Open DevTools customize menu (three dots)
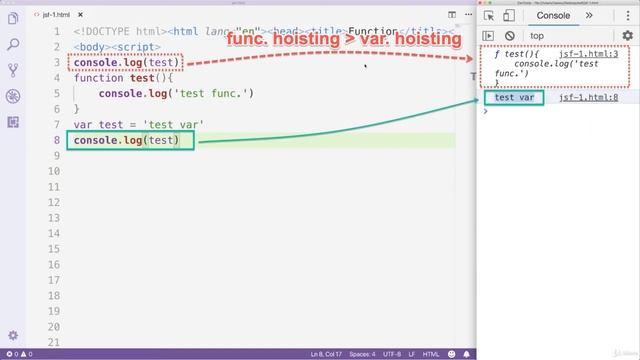 coord(628,16)
